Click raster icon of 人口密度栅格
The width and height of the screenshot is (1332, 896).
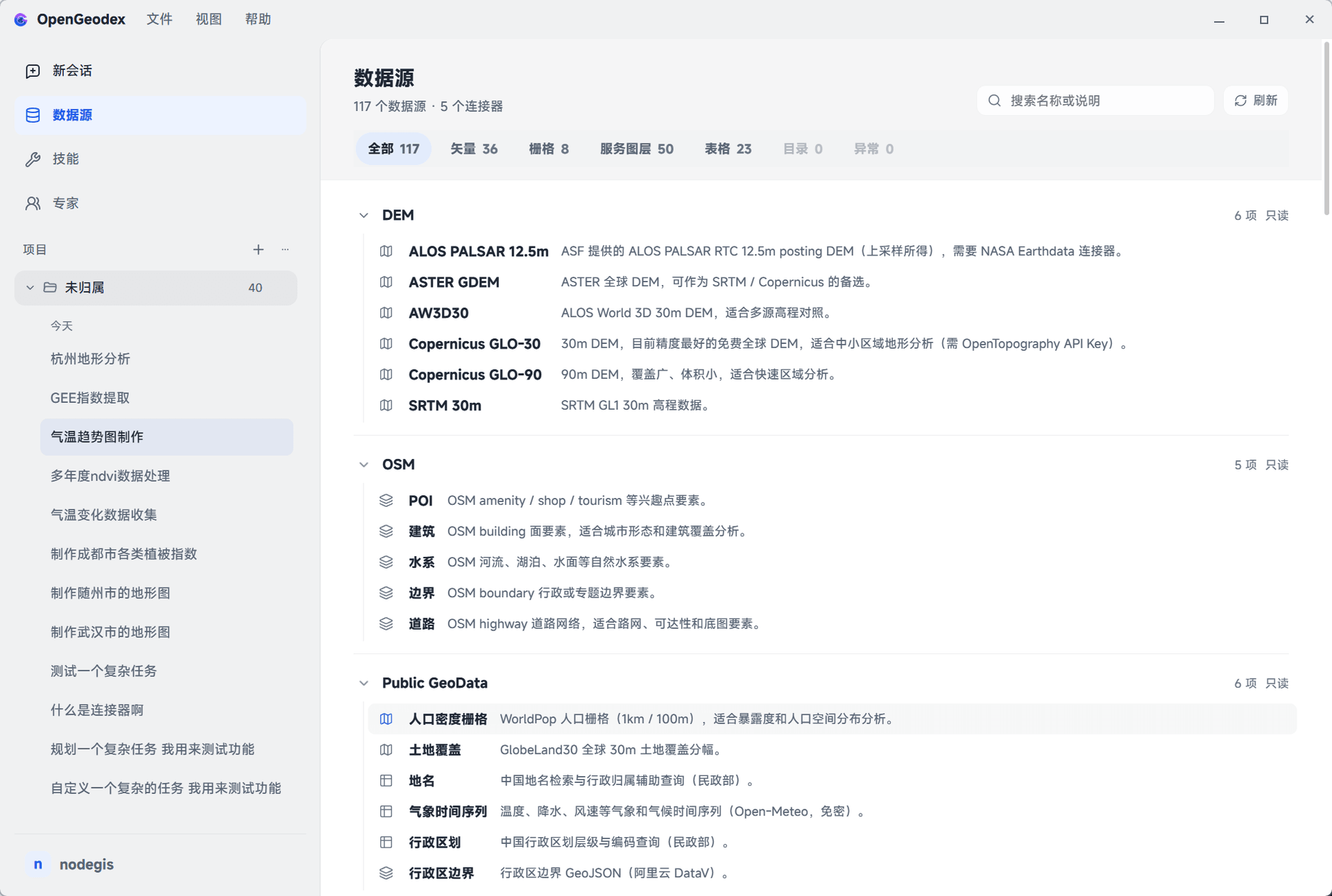[x=386, y=719]
